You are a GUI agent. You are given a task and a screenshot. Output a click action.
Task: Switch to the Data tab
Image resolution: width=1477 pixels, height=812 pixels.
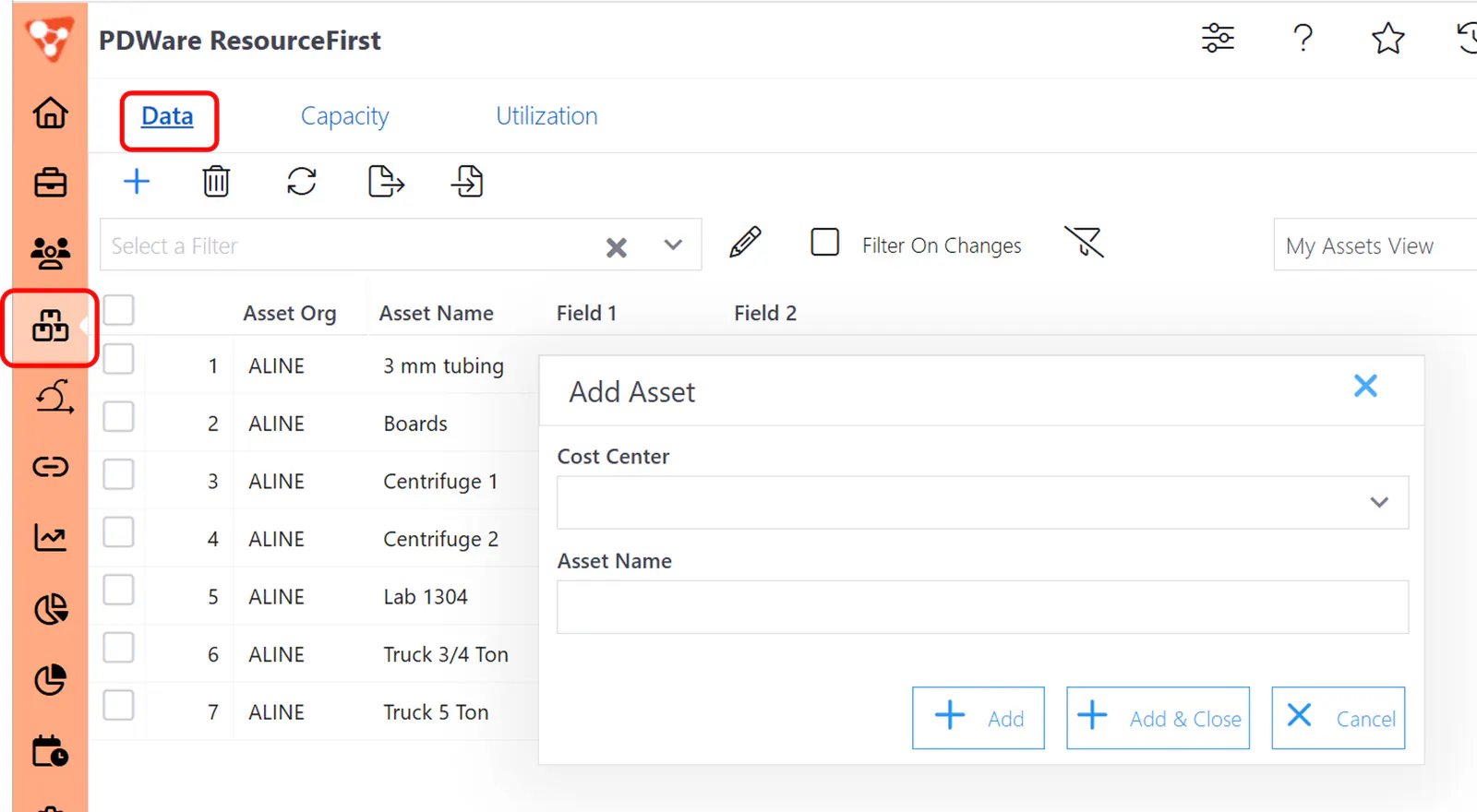tap(167, 116)
